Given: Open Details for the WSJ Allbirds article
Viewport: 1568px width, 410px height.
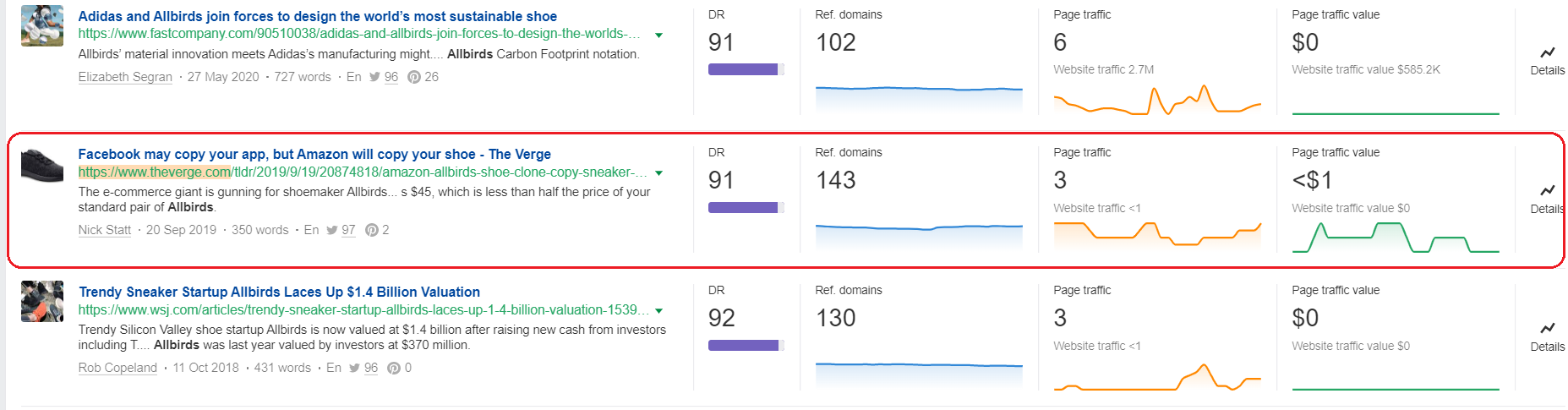Looking at the screenshot, I should tap(1547, 337).
